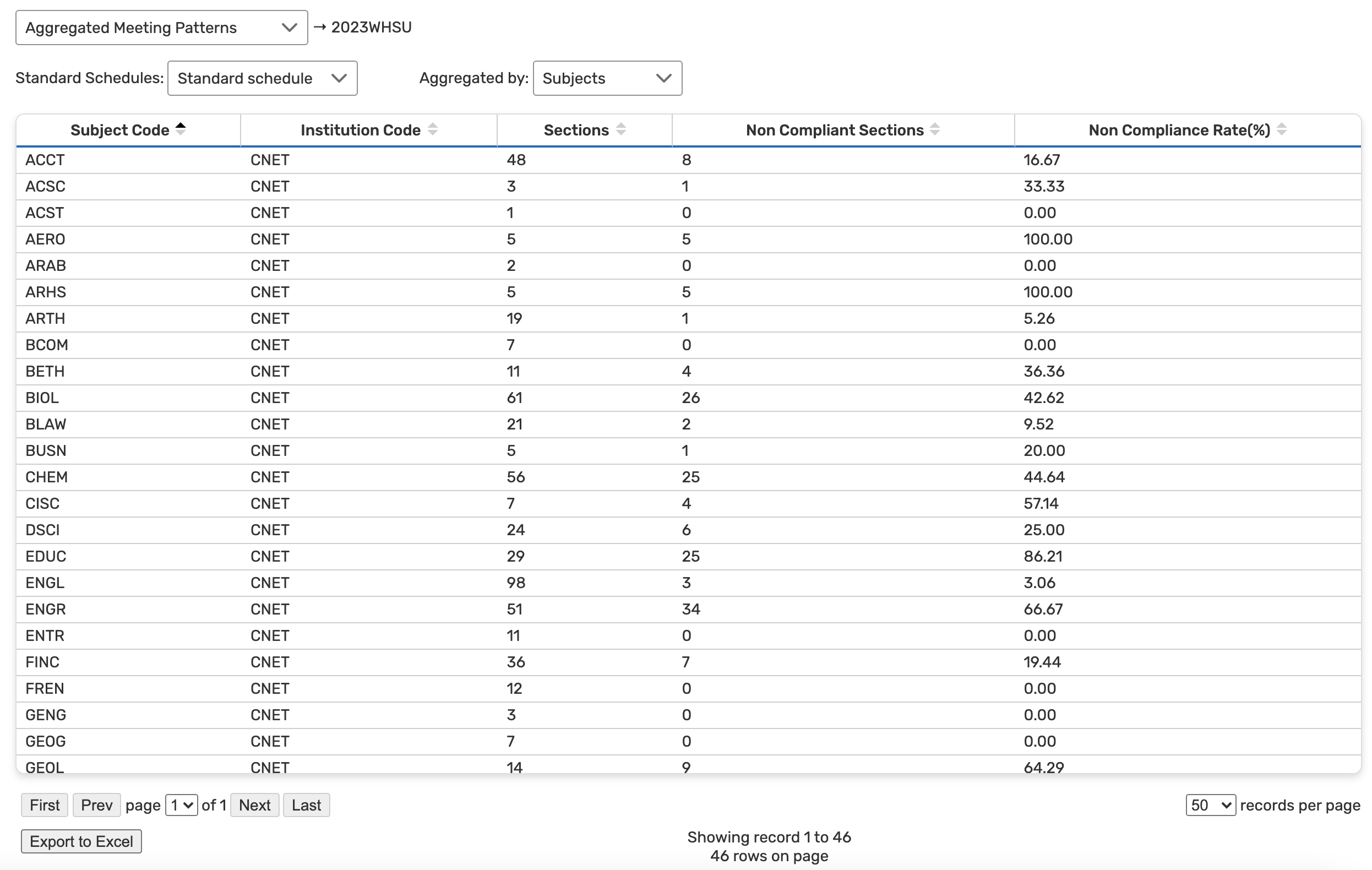Open Aggregated by Subjects dropdown

point(607,78)
